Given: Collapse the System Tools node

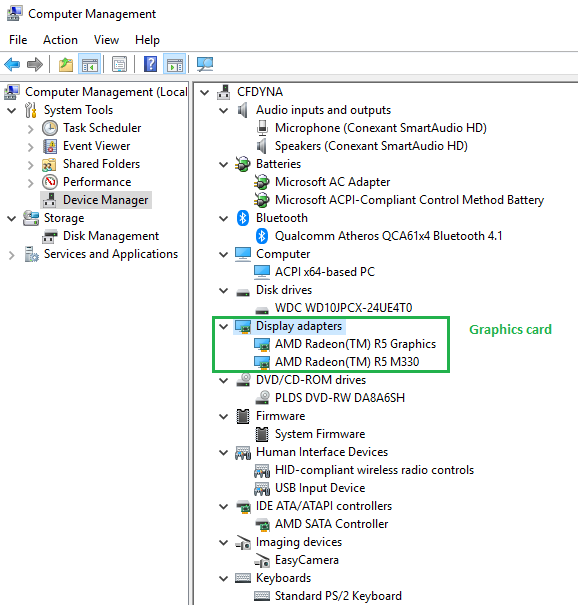Looking at the screenshot, I should (x=12, y=110).
